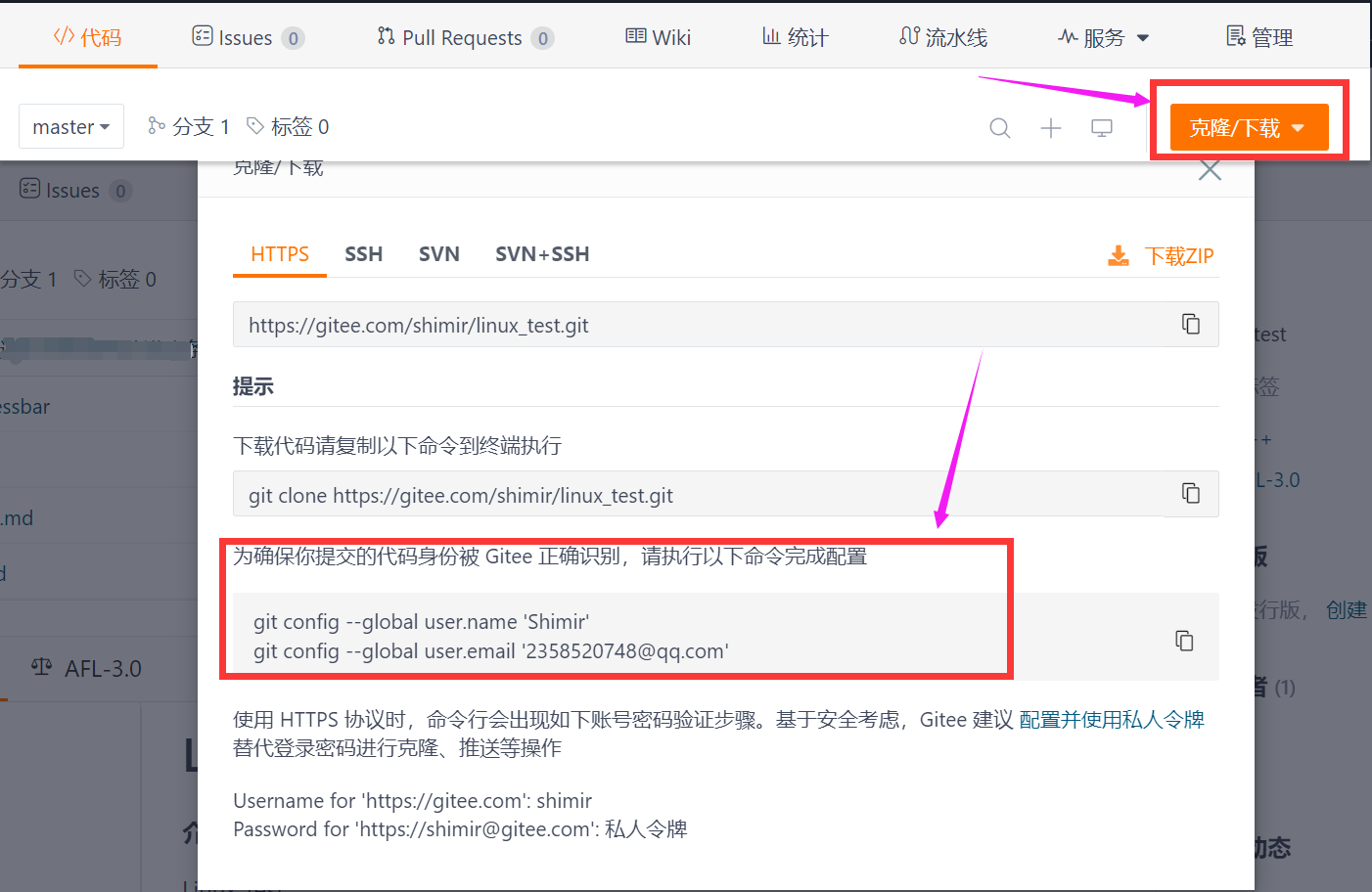This screenshot has height=892, width=1372.
Task: Click the monitor Web IDE icon
Action: pyautogui.click(x=1102, y=128)
